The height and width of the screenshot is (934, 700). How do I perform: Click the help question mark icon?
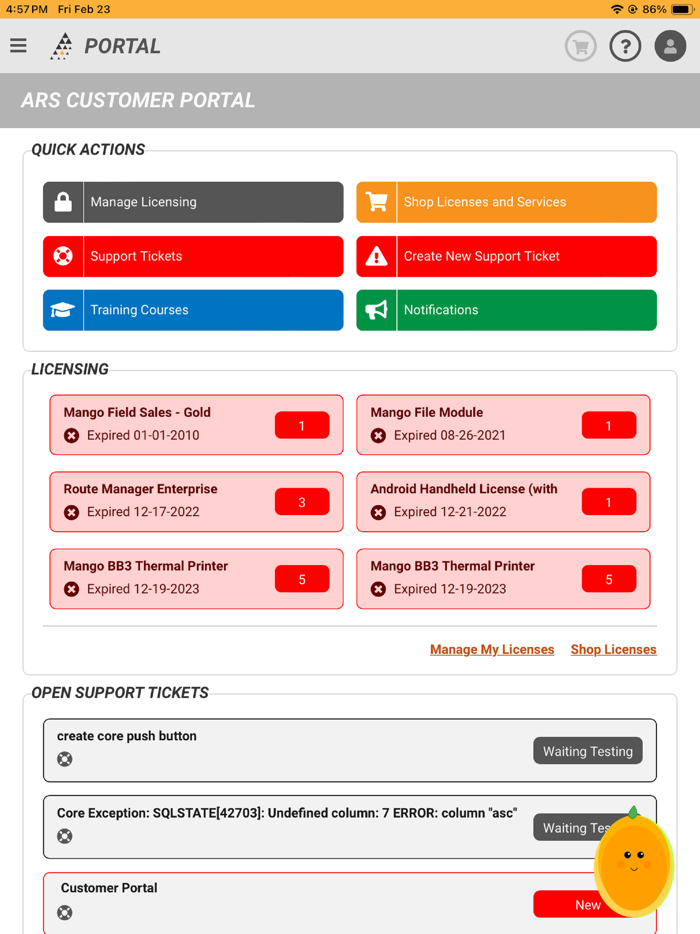point(625,46)
